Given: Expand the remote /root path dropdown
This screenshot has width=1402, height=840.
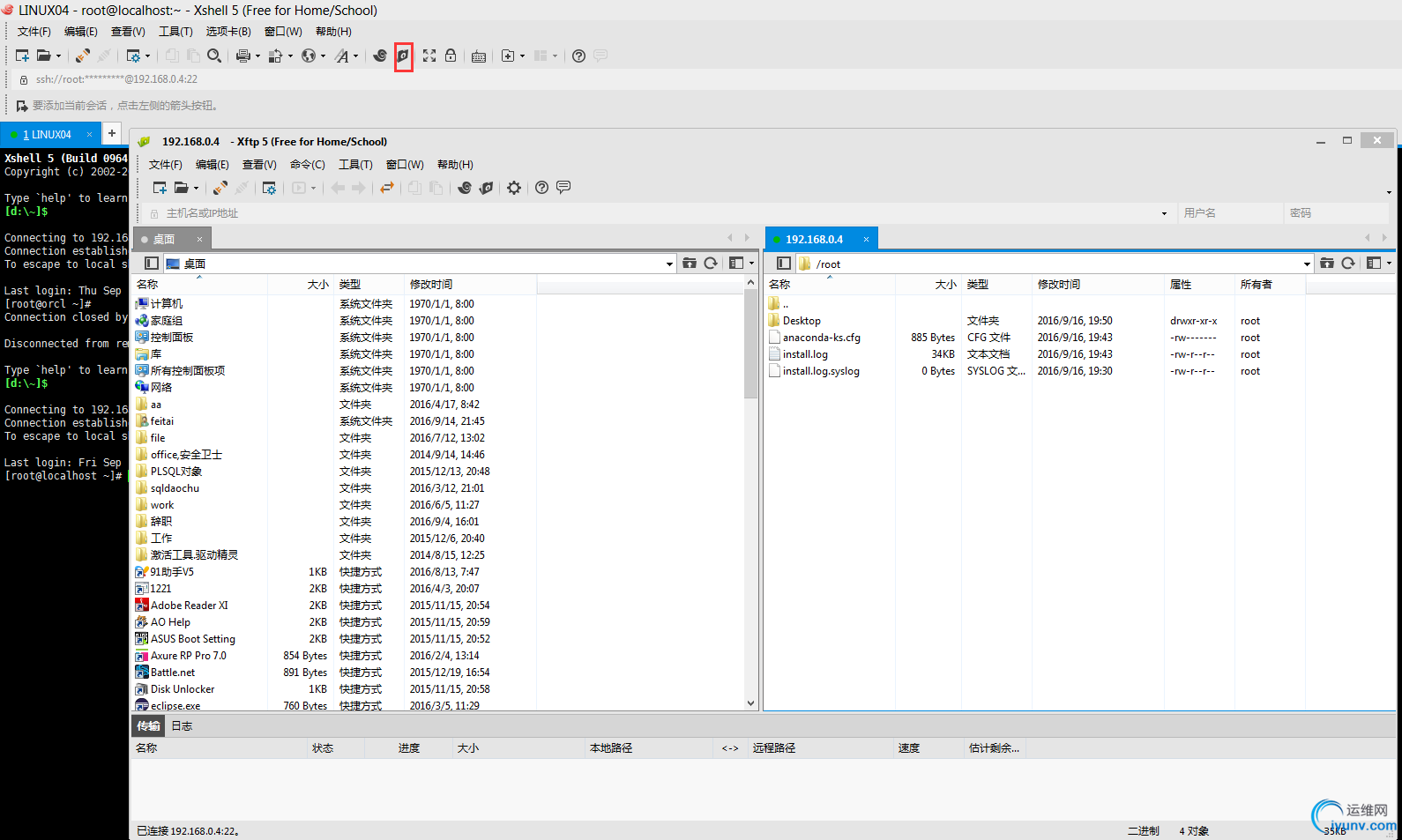Looking at the screenshot, I should (1307, 264).
